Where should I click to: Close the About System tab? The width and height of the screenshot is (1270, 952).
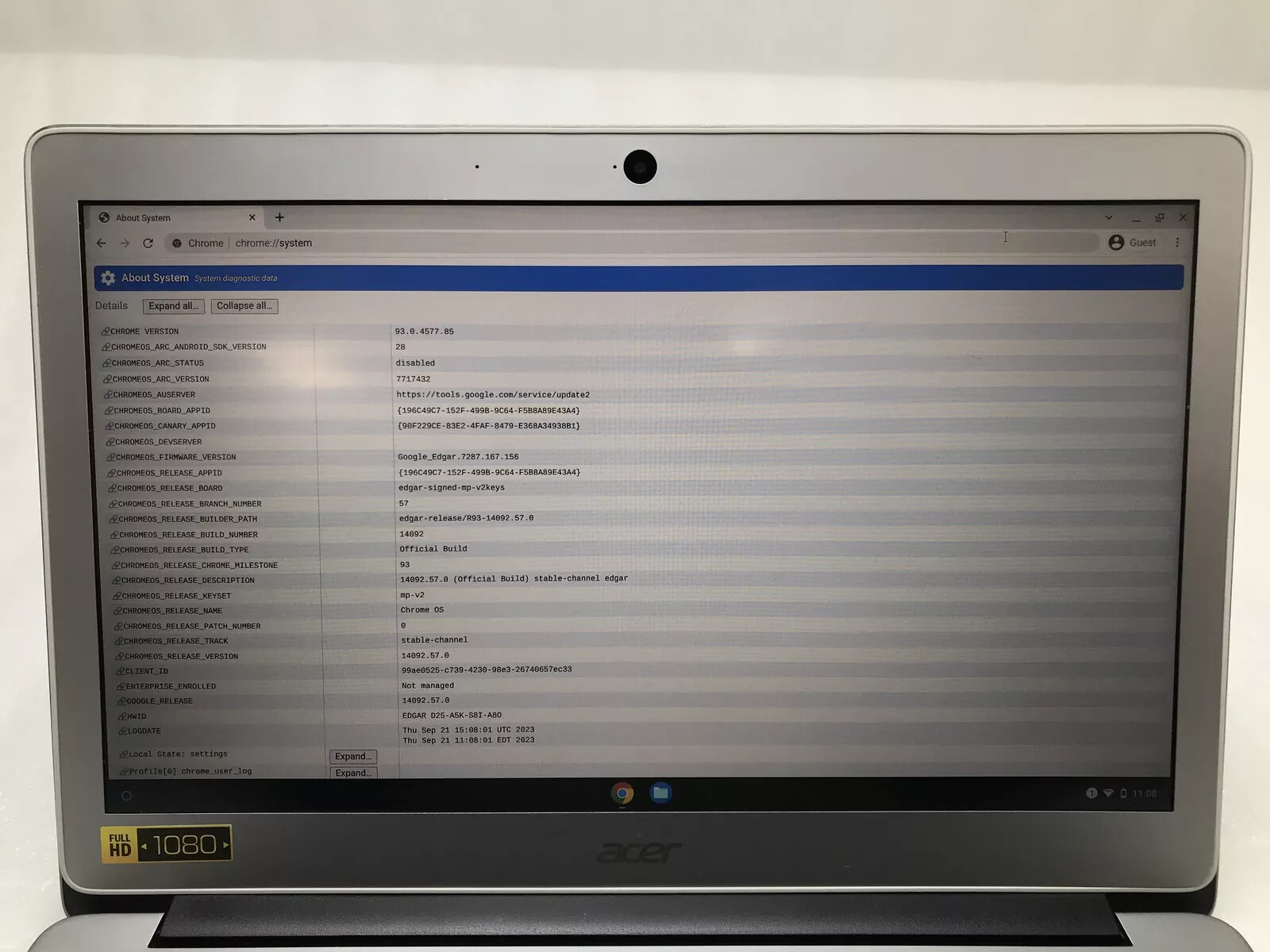point(252,217)
